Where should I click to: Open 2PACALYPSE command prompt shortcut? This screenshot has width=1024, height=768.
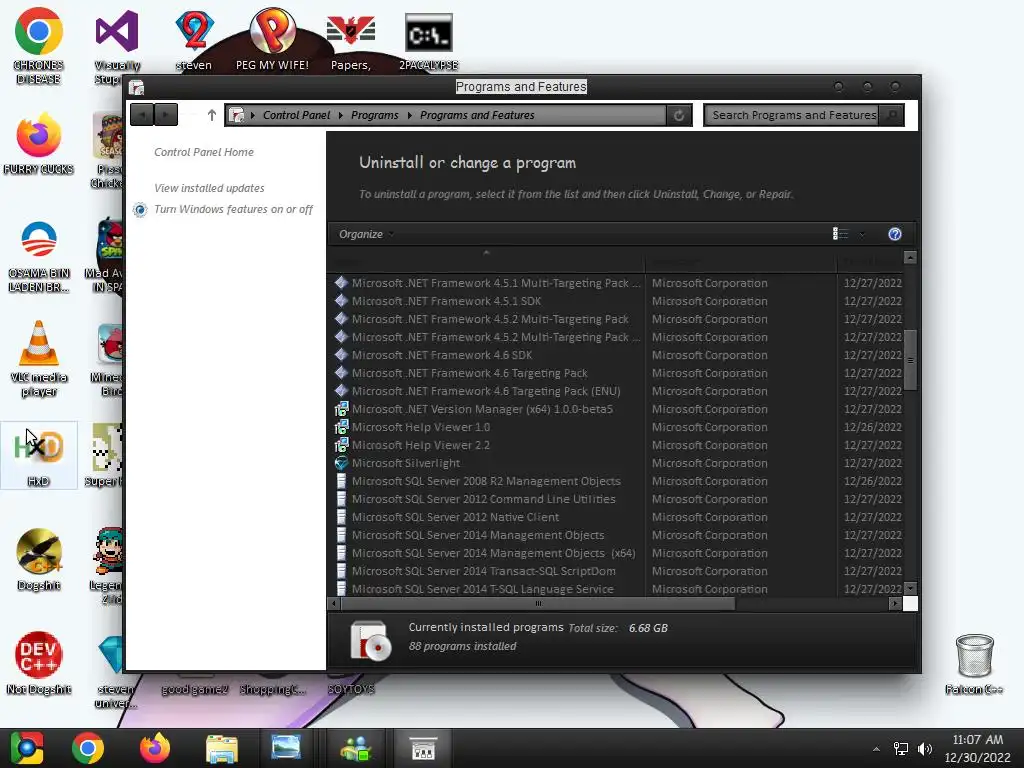tap(428, 42)
